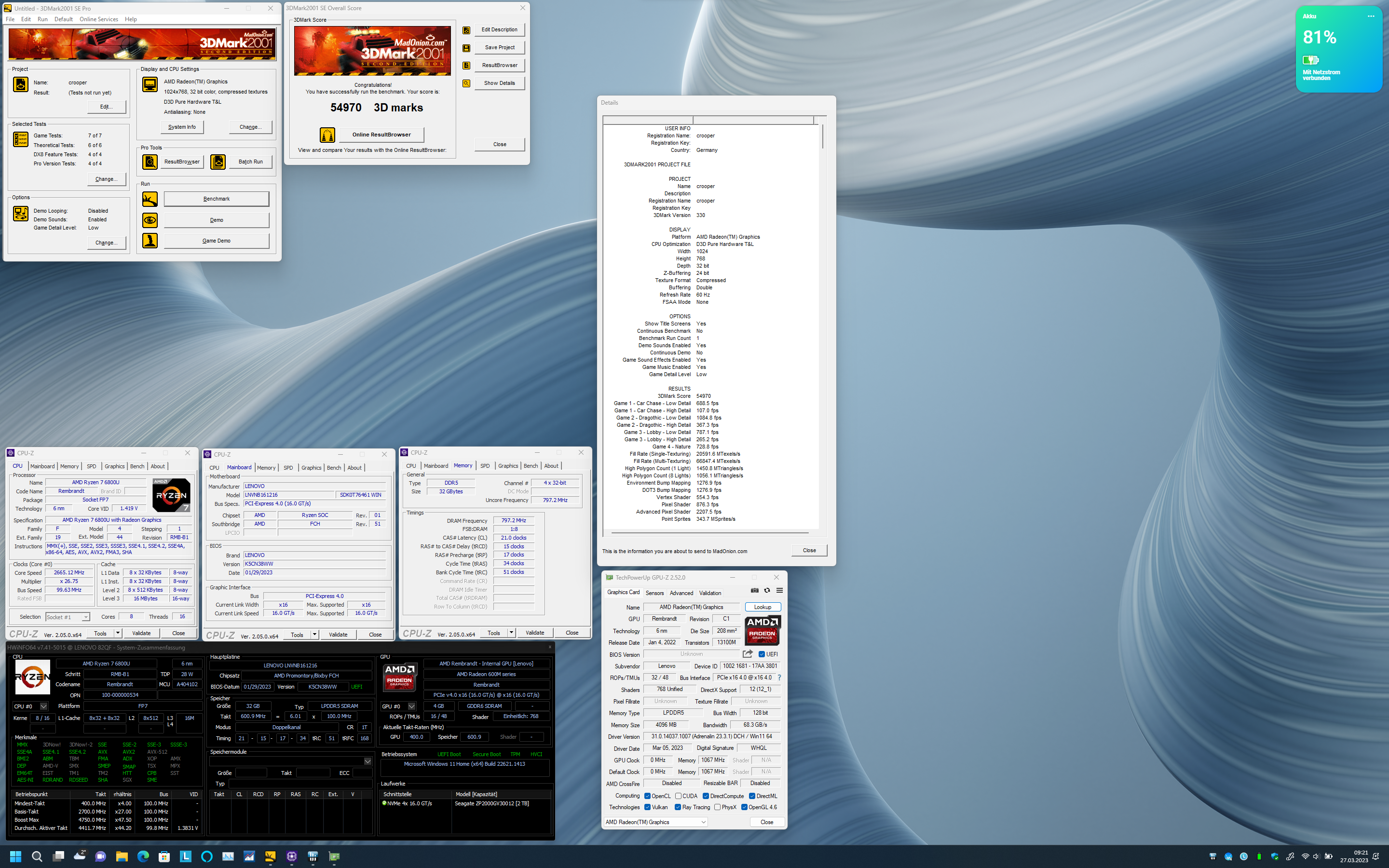1389x868 pixels.
Task: Select SPD tab in CPU-Z Memory window
Action: click(485, 465)
